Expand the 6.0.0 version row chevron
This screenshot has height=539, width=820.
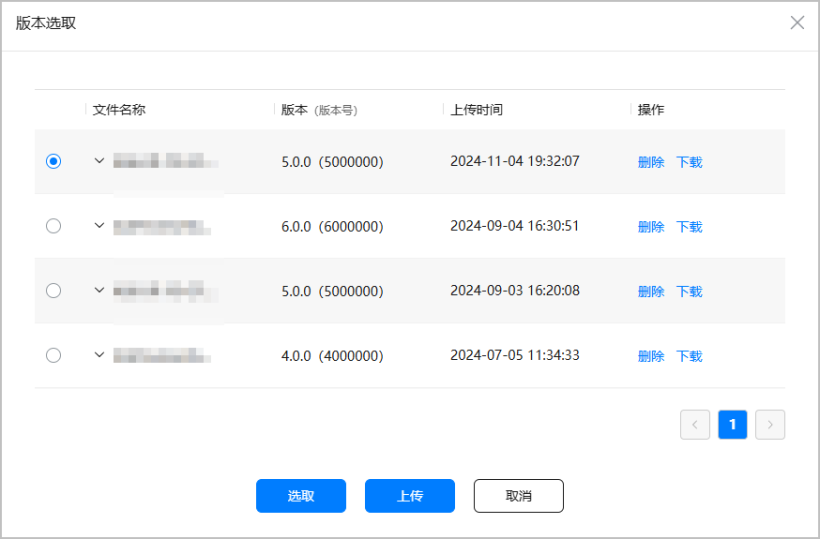tap(99, 225)
